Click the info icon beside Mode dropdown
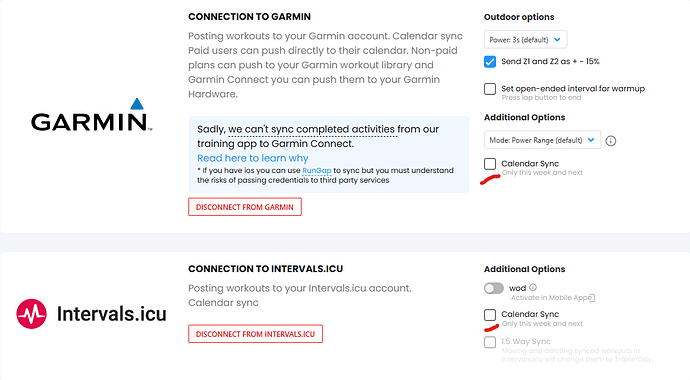Viewport: 690px width, 380px height. pyautogui.click(x=611, y=141)
